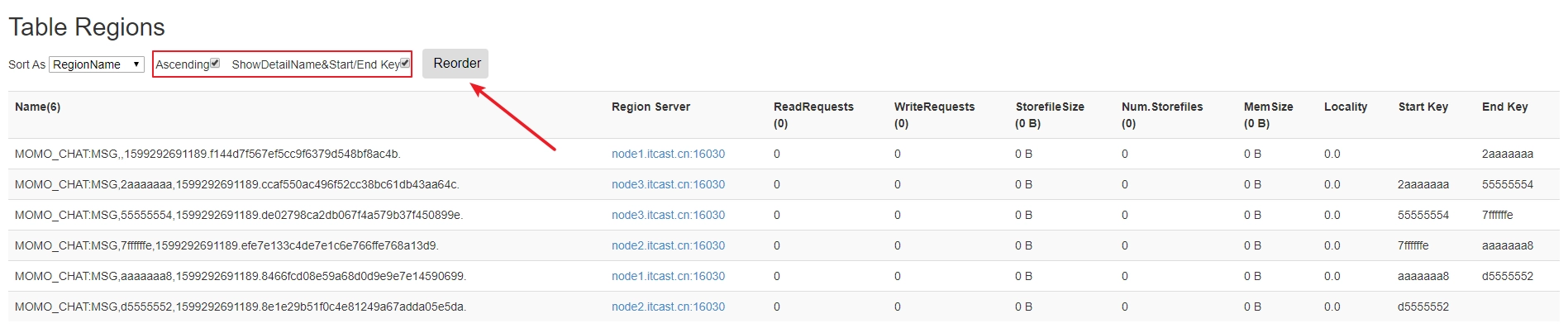This screenshot has width=1568, height=328.
Task: Open node1.itcast.cn:16030 link for aaaaaaa8 region
Action: 668,276
